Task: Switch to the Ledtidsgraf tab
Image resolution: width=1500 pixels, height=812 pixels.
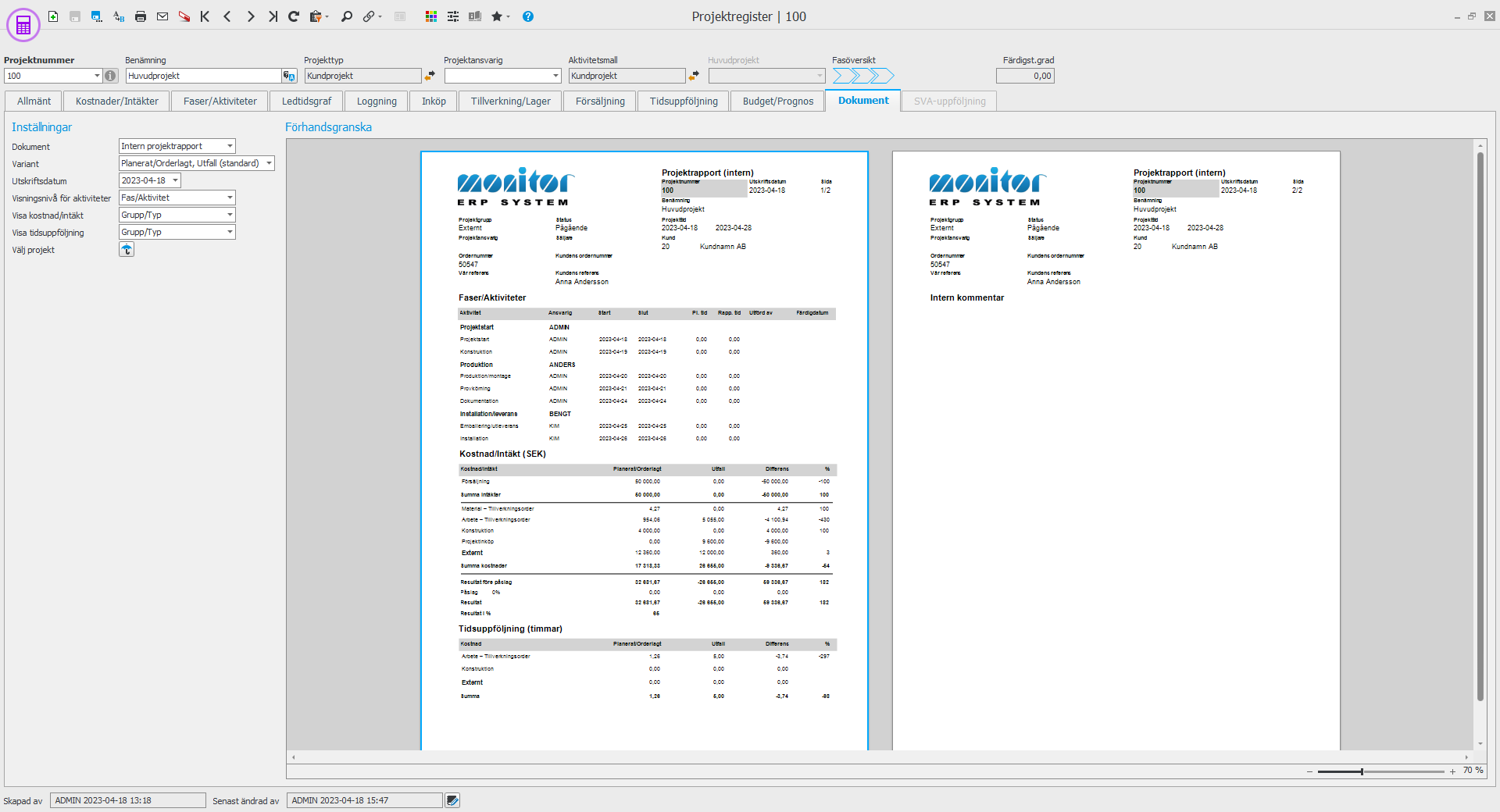Action: tap(306, 101)
